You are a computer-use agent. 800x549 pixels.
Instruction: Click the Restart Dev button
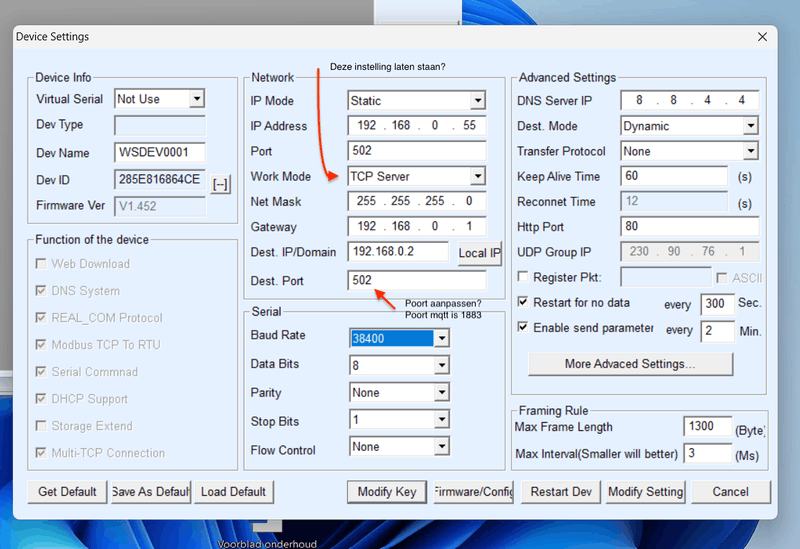coord(561,492)
